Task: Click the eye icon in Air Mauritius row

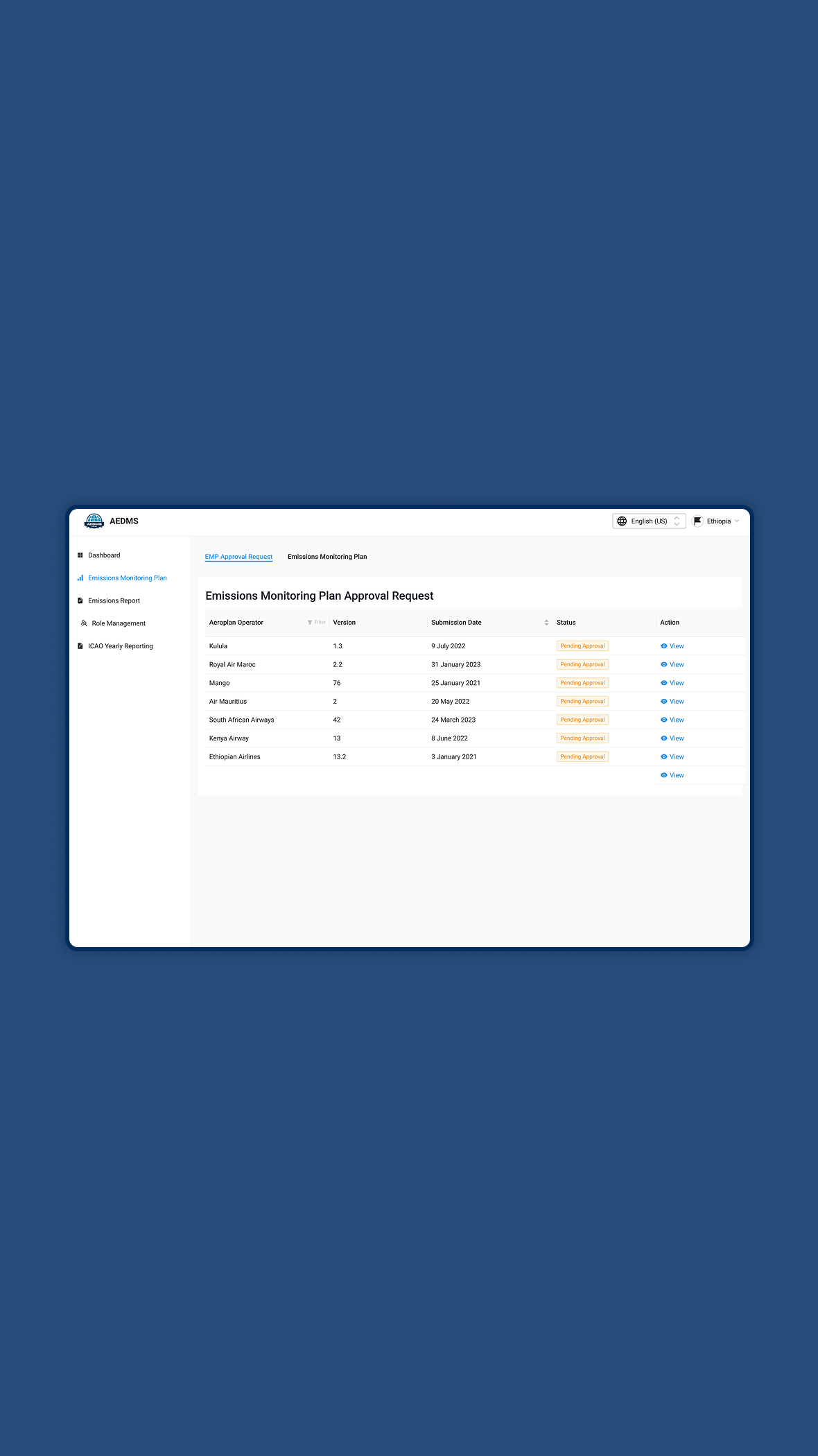Action: pos(663,702)
